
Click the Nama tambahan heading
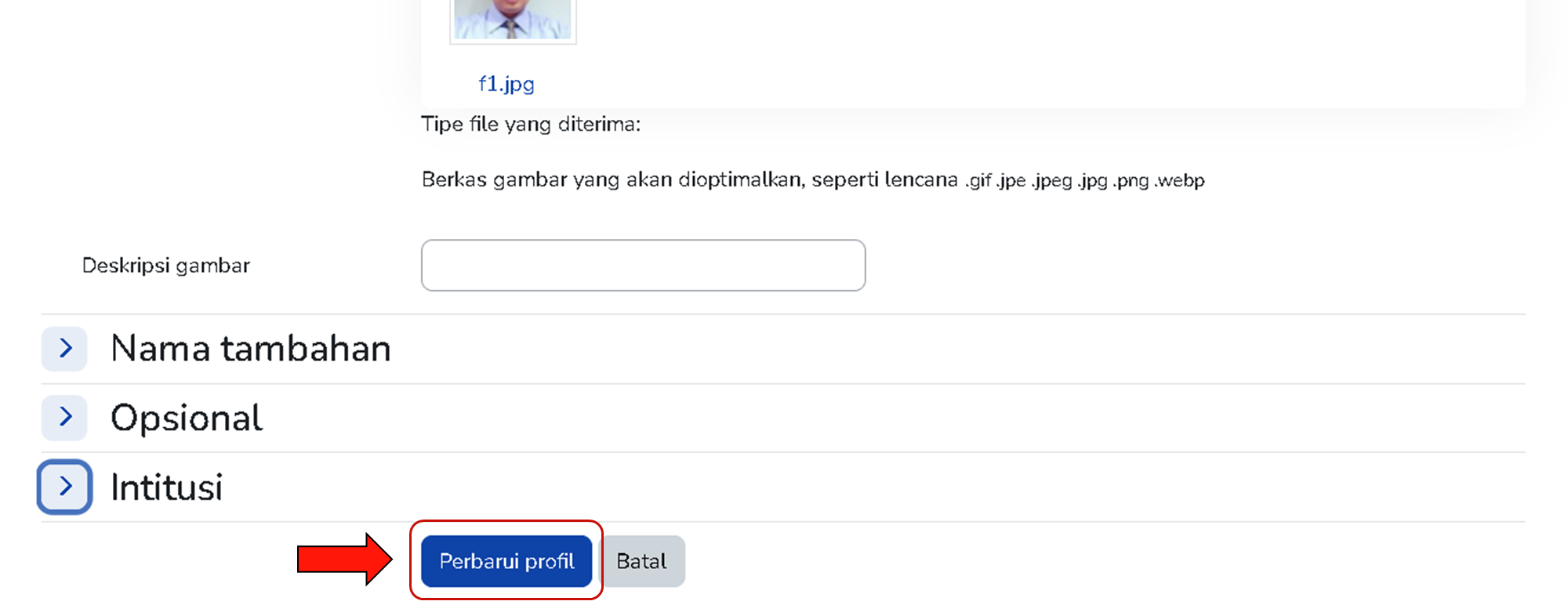[251, 349]
